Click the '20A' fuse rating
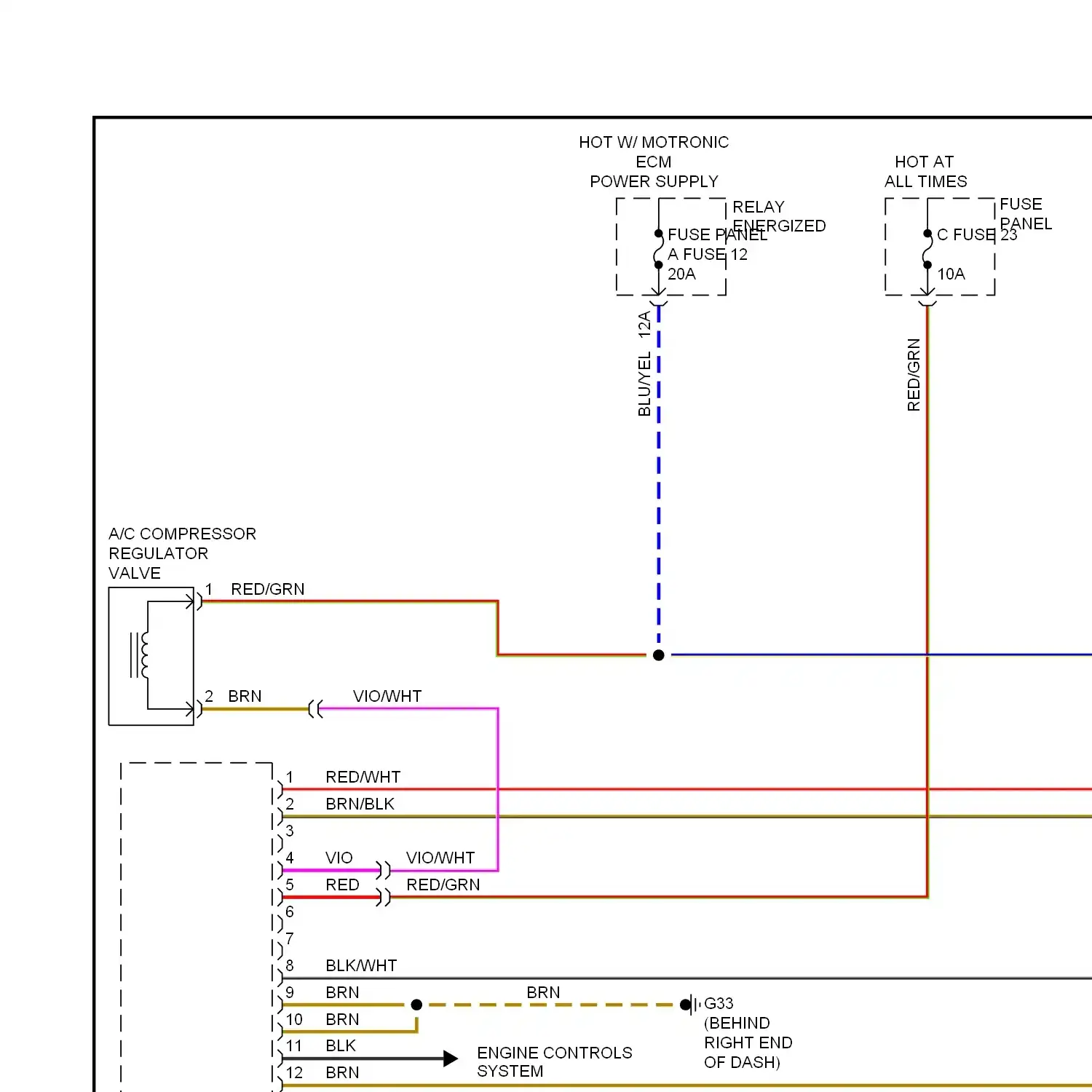This screenshot has height=1092, width=1092. (x=681, y=274)
